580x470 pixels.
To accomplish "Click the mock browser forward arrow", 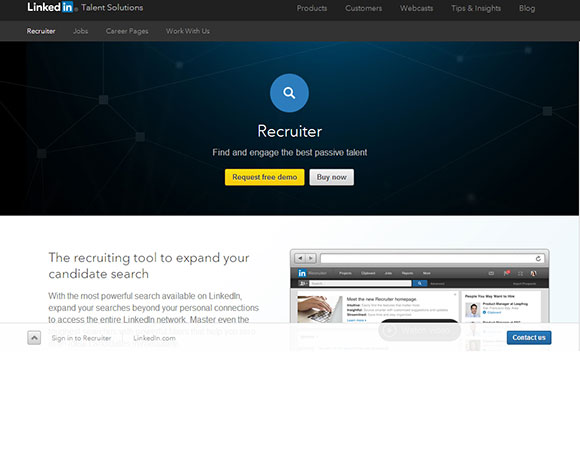I will (311, 258).
